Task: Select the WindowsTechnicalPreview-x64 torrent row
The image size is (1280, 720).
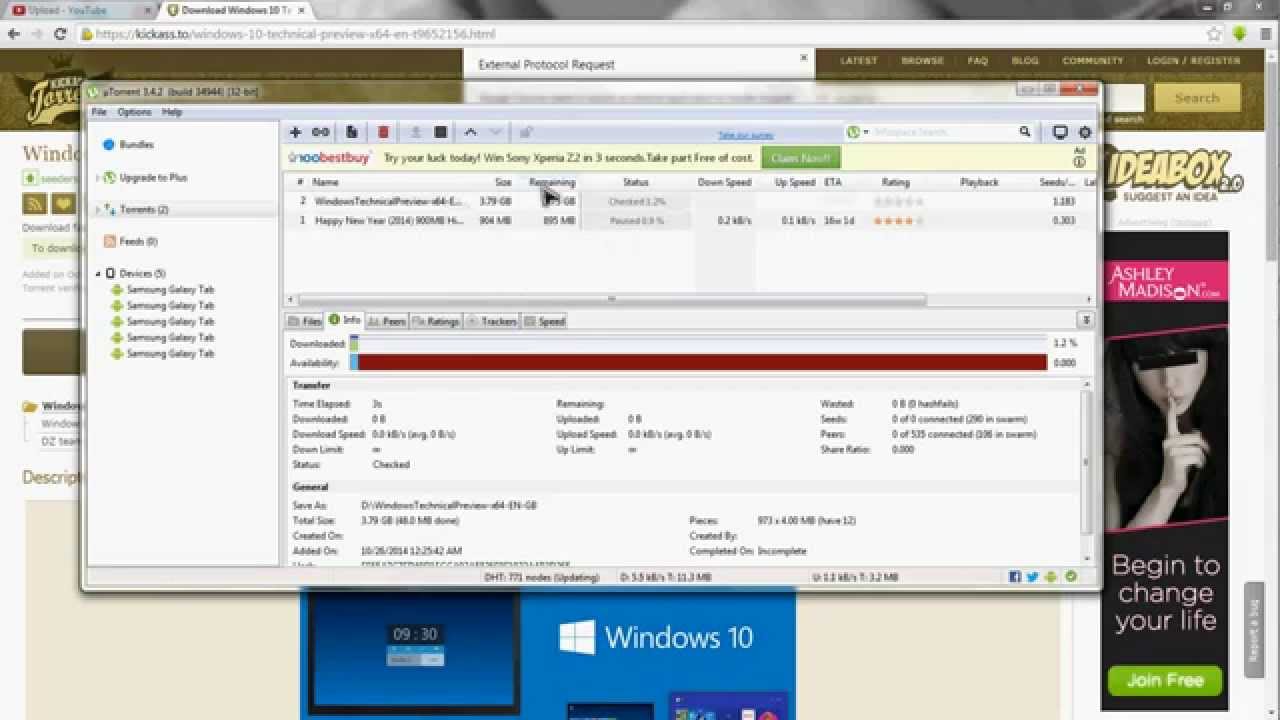Action: (690, 201)
